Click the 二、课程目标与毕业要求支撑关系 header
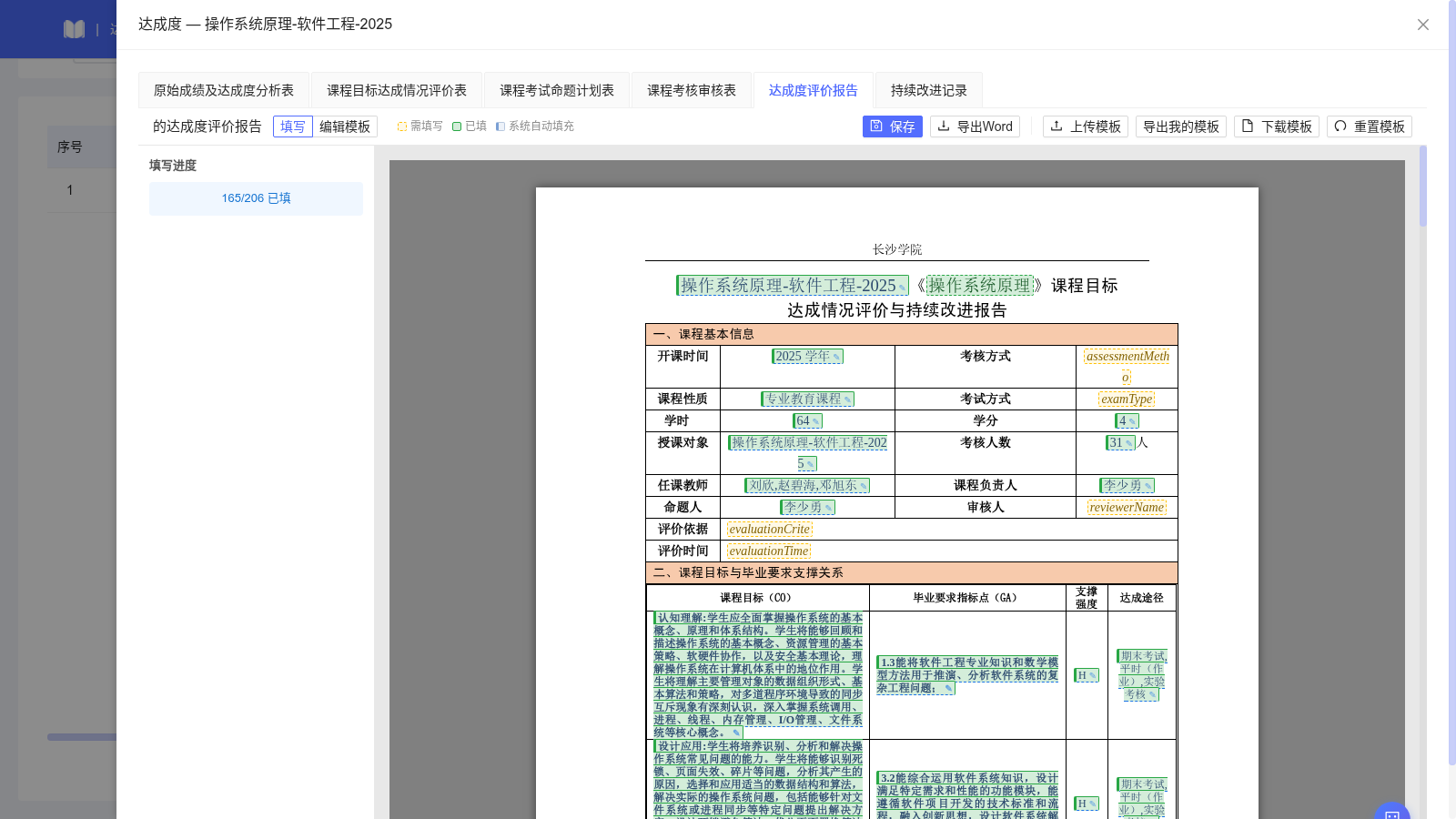The height and width of the screenshot is (819, 1456). coord(912,572)
